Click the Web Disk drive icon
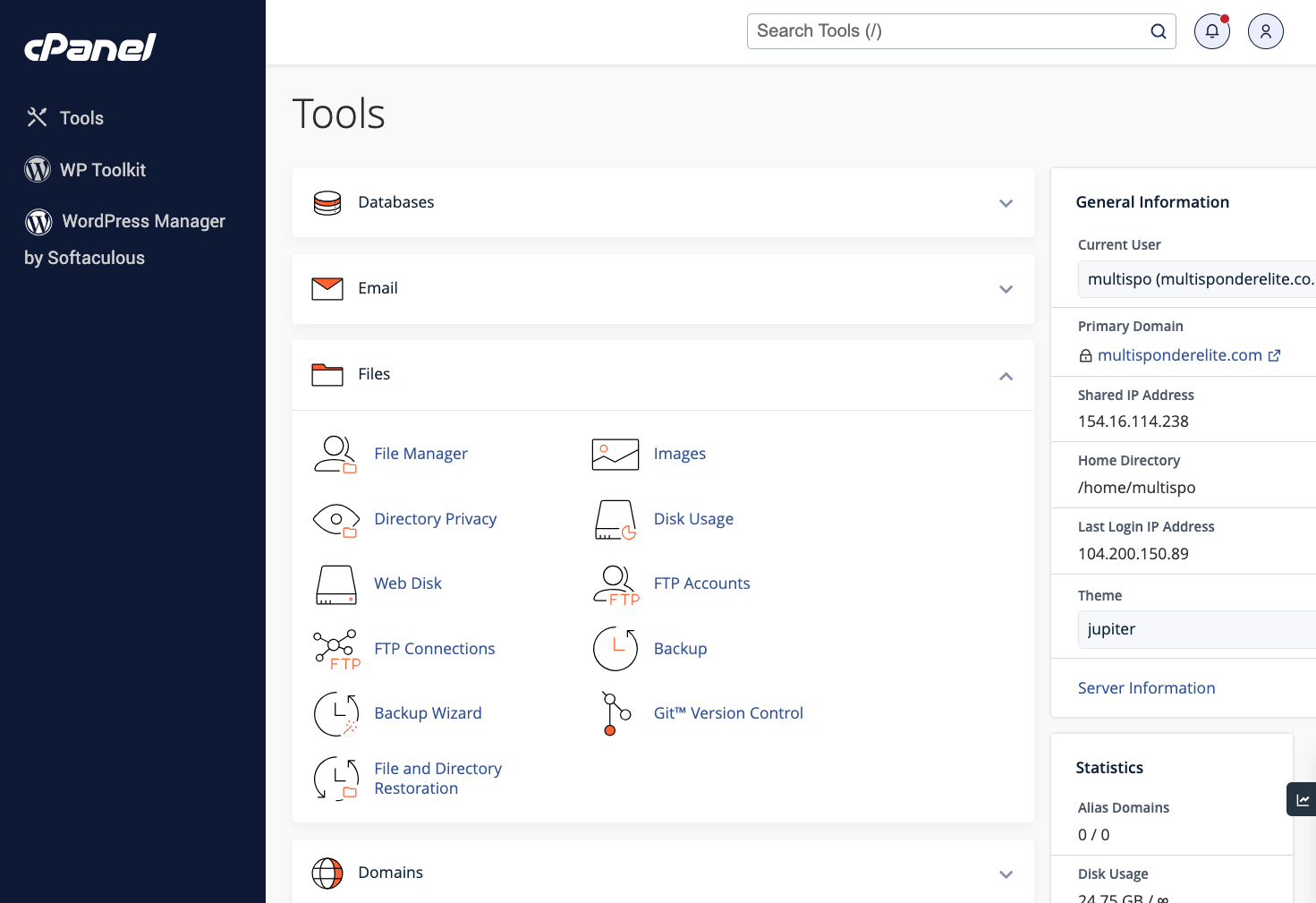 coord(335,584)
